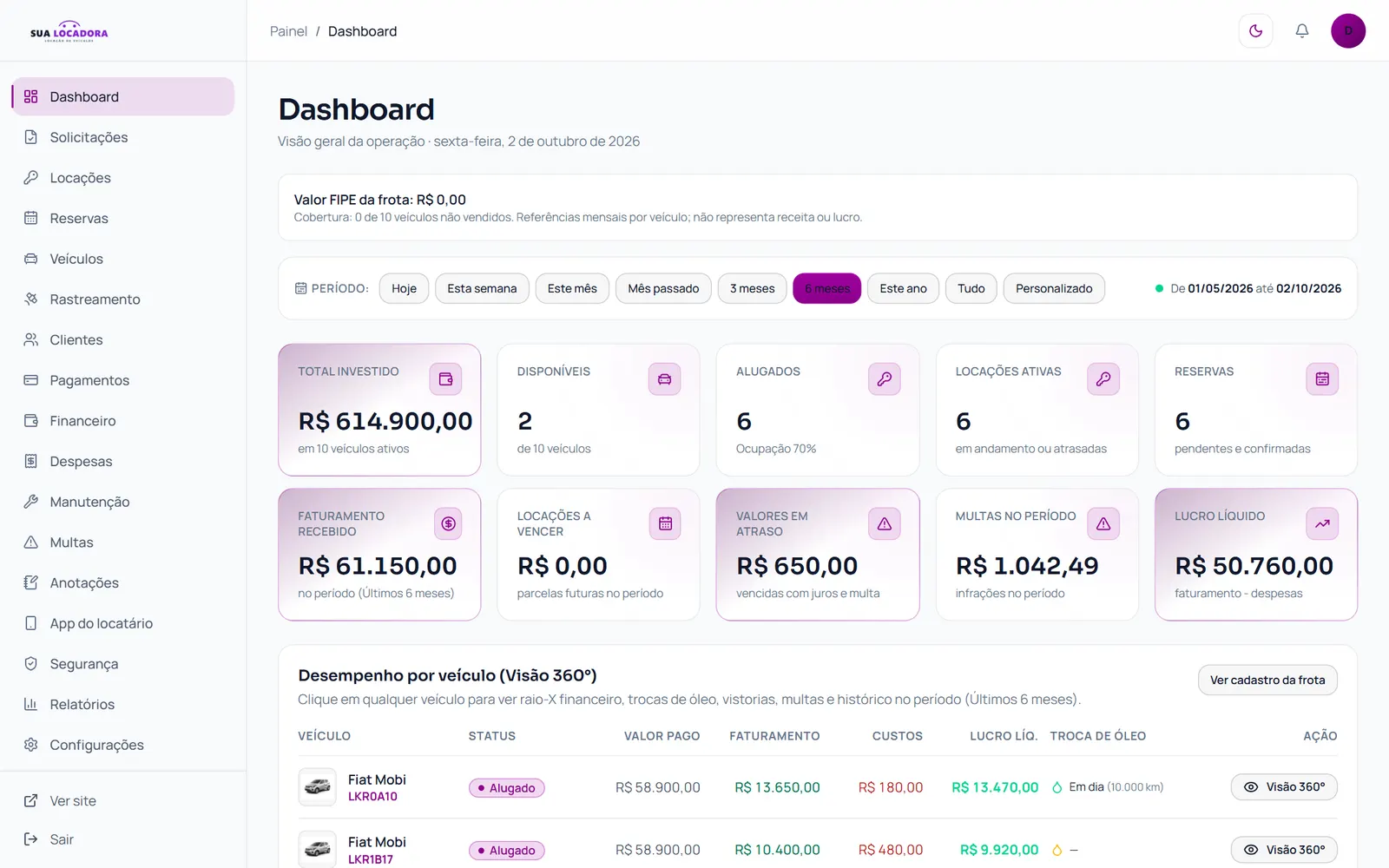Select the Este ano period filter

[903, 288]
